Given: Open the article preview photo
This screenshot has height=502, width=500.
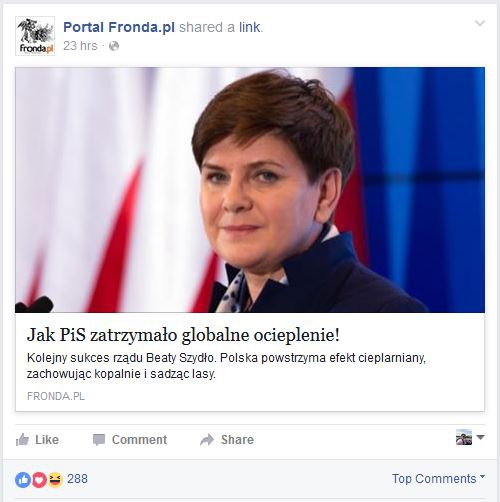Looking at the screenshot, I should tap(250, 190).
